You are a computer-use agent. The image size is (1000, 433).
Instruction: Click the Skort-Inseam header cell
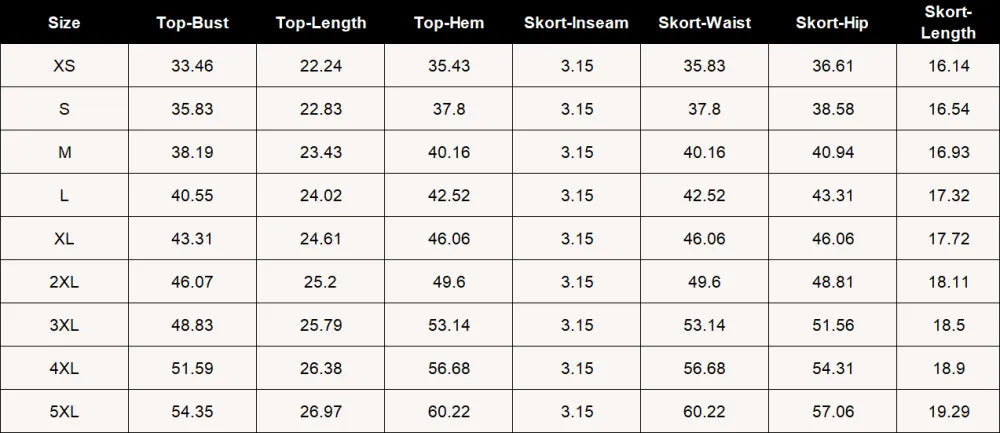577,22
